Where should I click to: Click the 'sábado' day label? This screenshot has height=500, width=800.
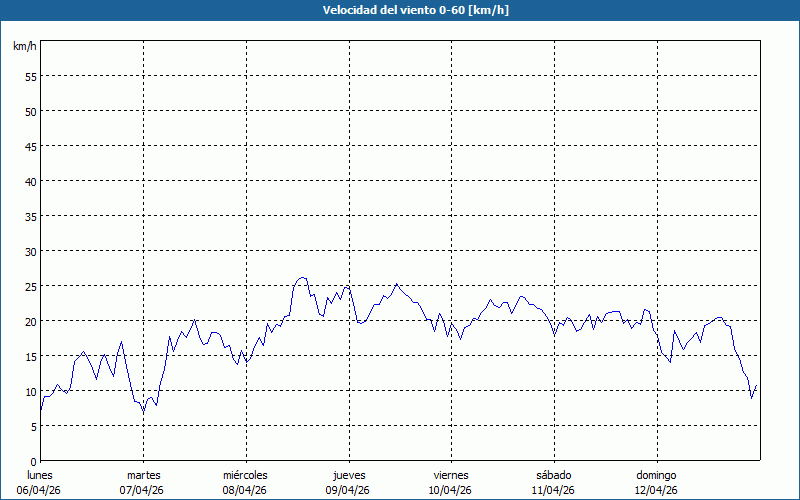(553, 475)
